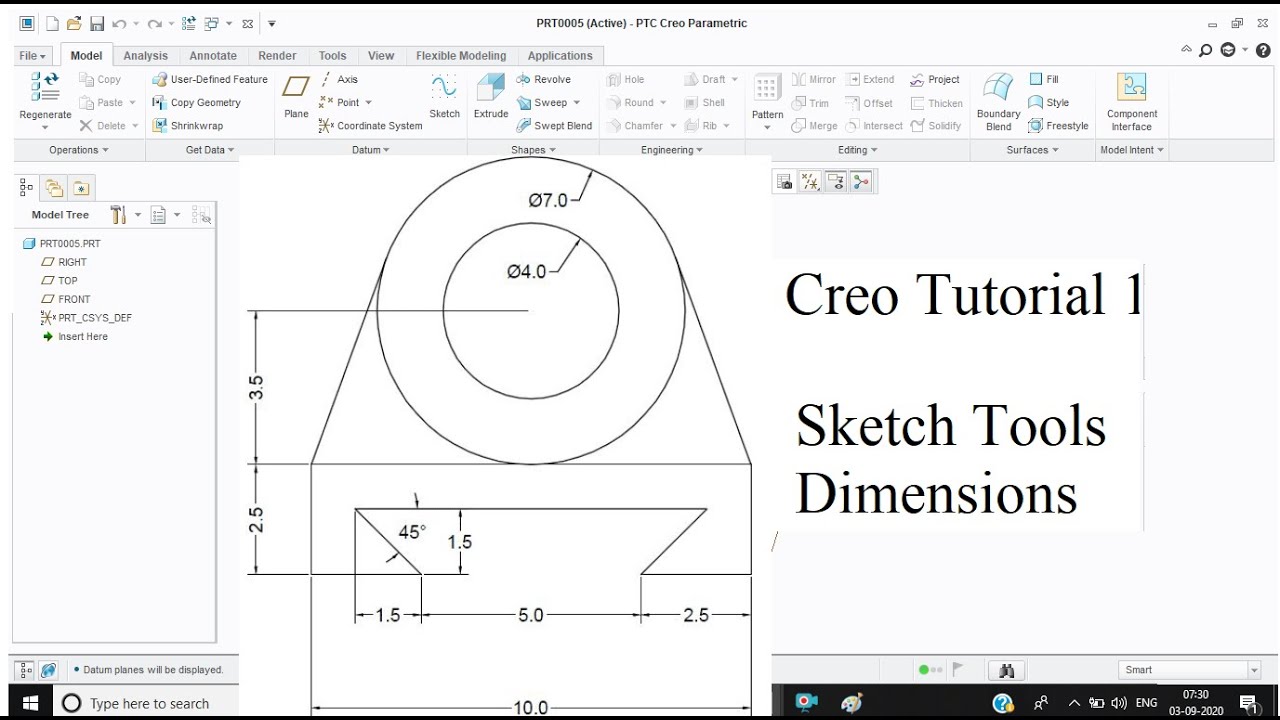Click Copy Geometry tool
Viewport: 1280px width, 720px height.
pos(196,102)
